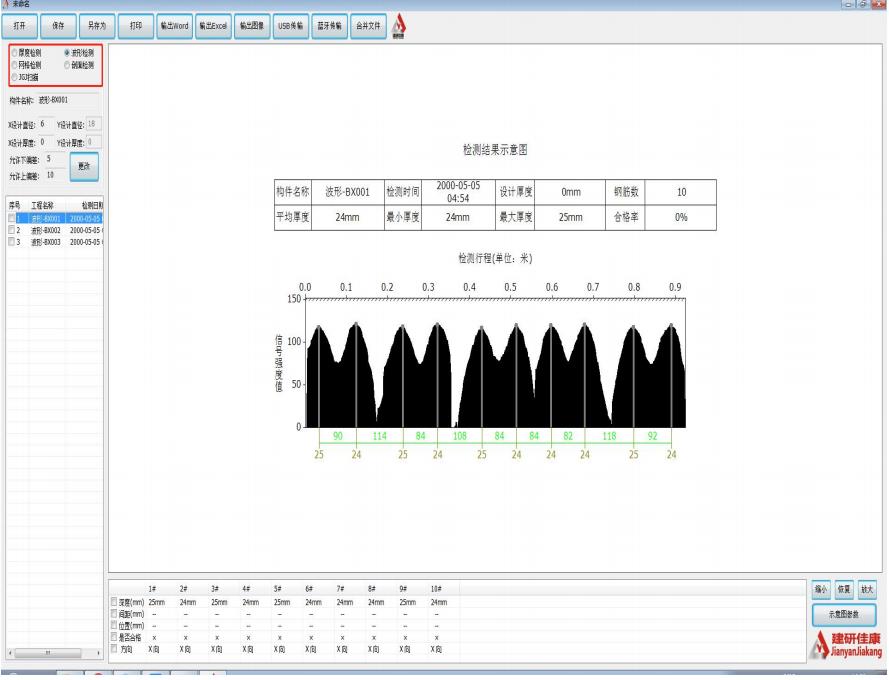Check the box for 波形-BX002 row

[12, 230]
